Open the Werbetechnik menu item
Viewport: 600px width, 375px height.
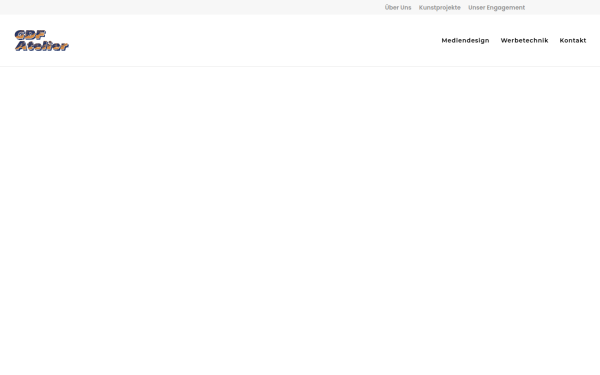[524, 41]
